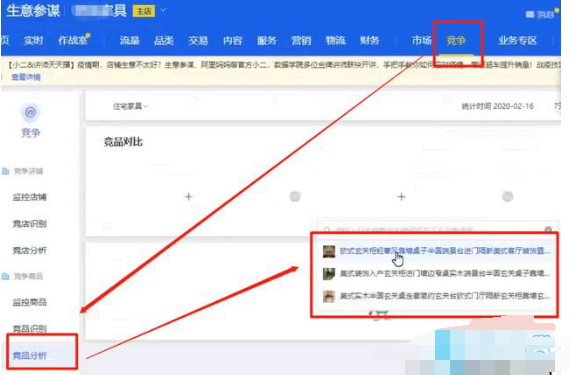Click thumbnail of first suggested product
Image resolution: width=570 pixels, height=375 pixels.
coord(329,251)
